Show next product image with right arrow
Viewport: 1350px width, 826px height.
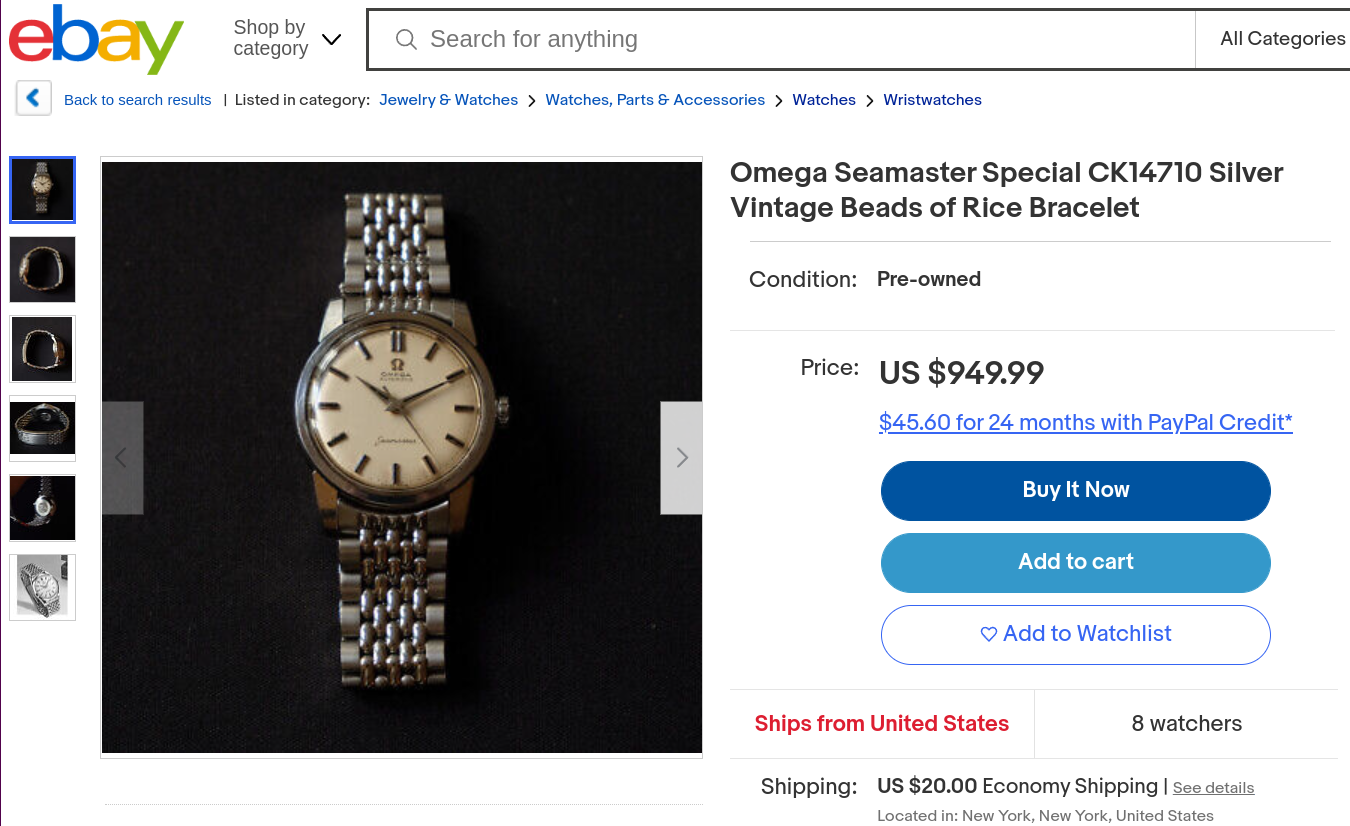point(681,458)
